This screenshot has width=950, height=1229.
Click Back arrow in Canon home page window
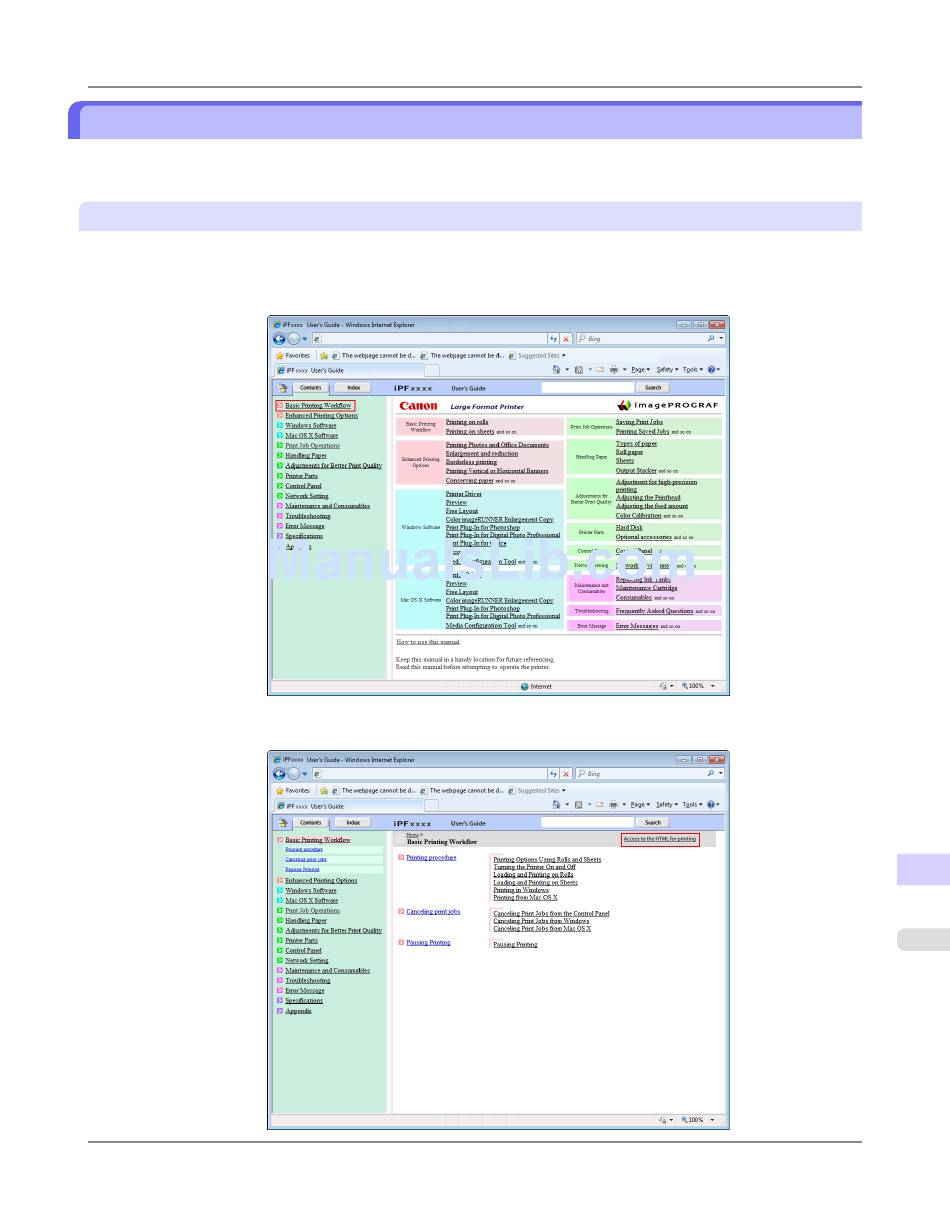[280, 339]
